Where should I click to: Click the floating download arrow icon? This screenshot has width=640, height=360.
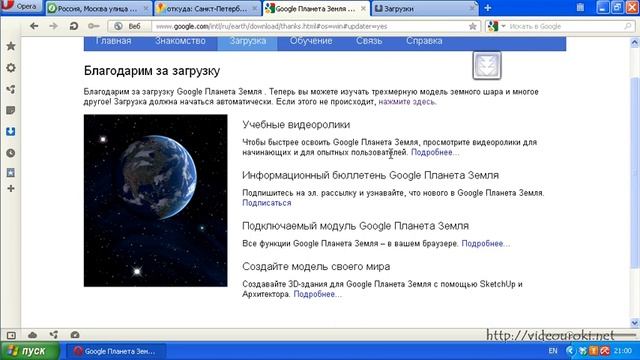coord(487,65)
